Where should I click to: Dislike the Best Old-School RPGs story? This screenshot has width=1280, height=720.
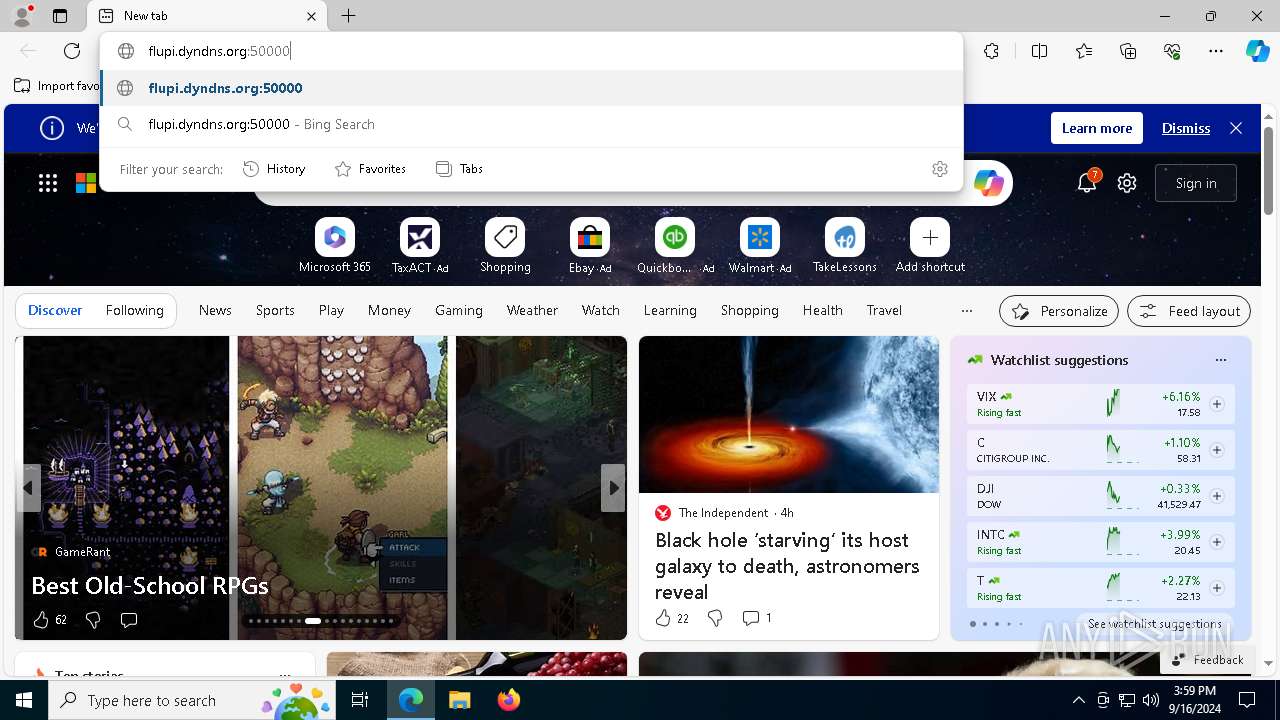[93, 620]
